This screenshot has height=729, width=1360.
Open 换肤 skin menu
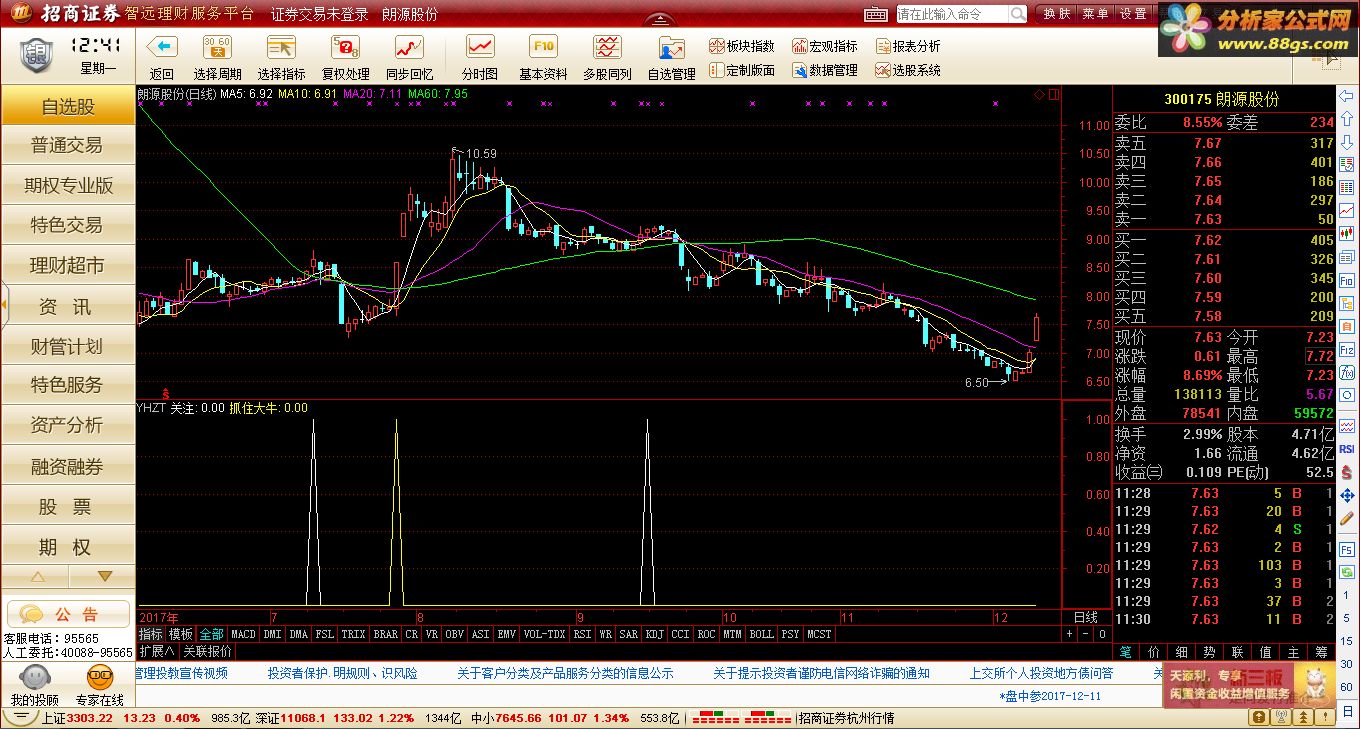[x=1057, y=14]
